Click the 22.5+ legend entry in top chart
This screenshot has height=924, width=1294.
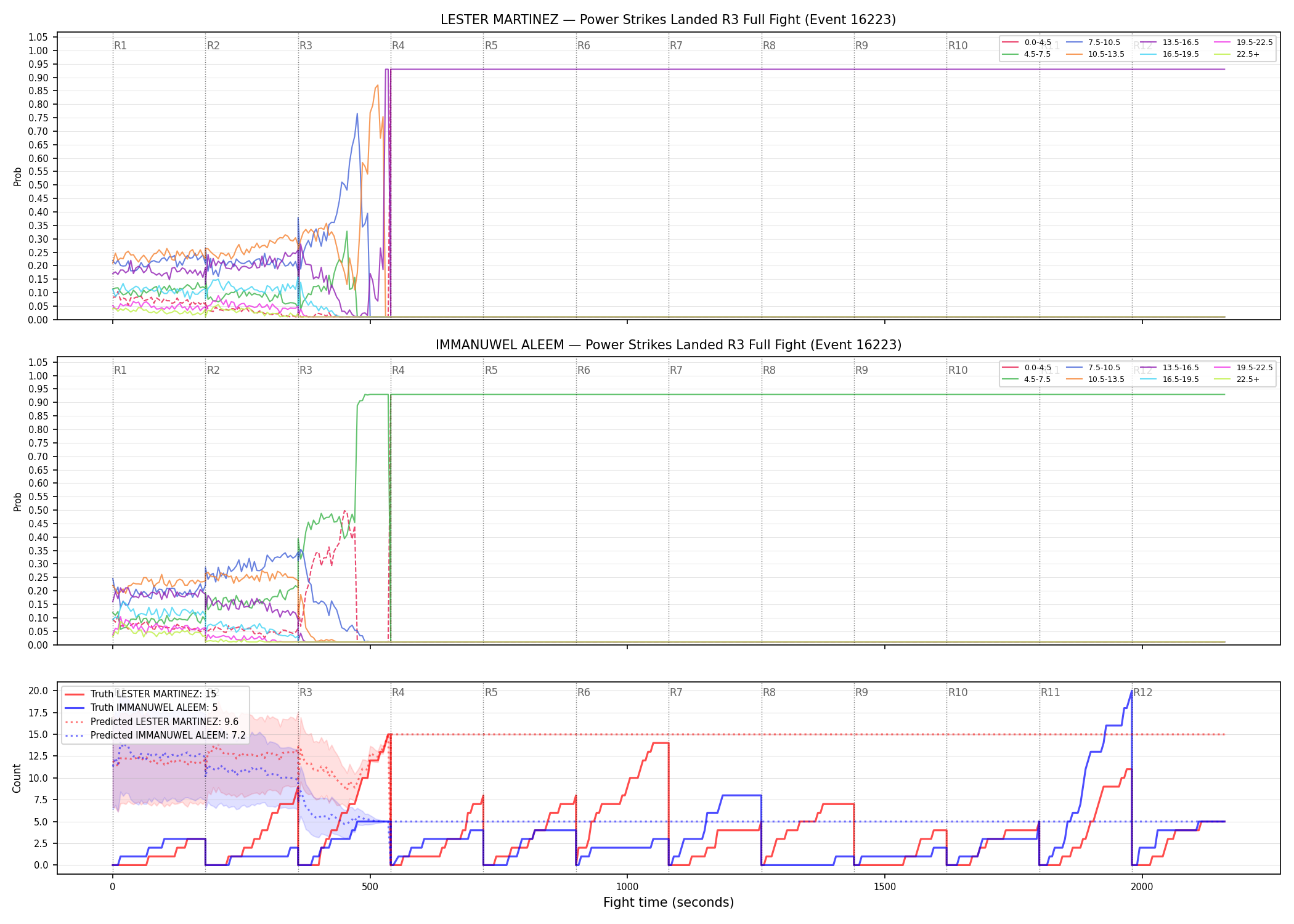(x=1237, y=54)
